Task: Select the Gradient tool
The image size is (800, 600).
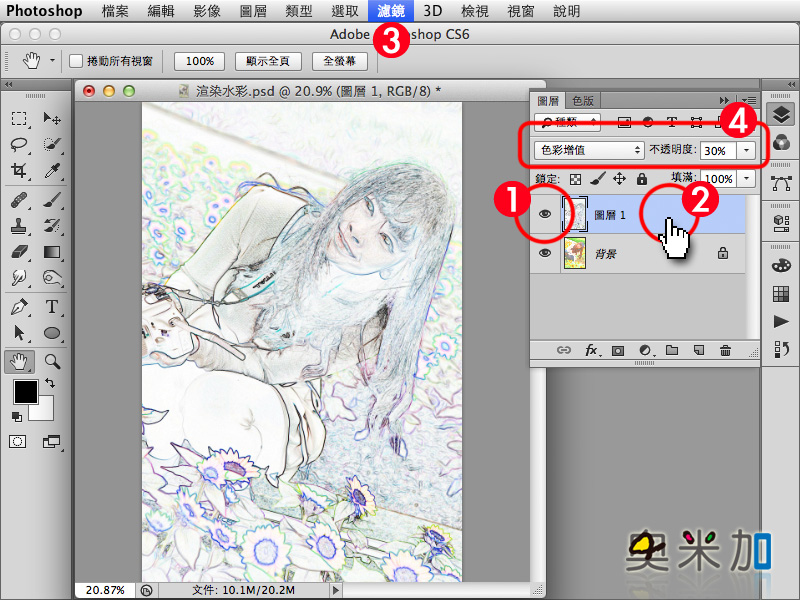Action: click(52, 252)
